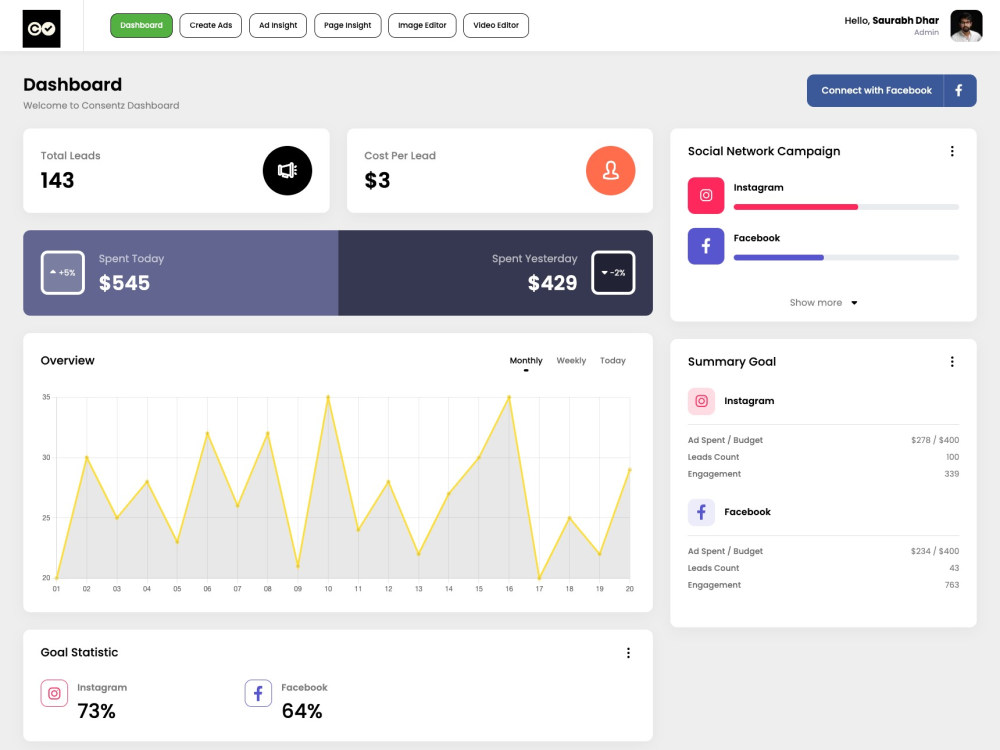This screenshot has height=750, width=1000.
Task: Click Facebook icon in Goal Statistic
Action: click(x=258, y=693)
